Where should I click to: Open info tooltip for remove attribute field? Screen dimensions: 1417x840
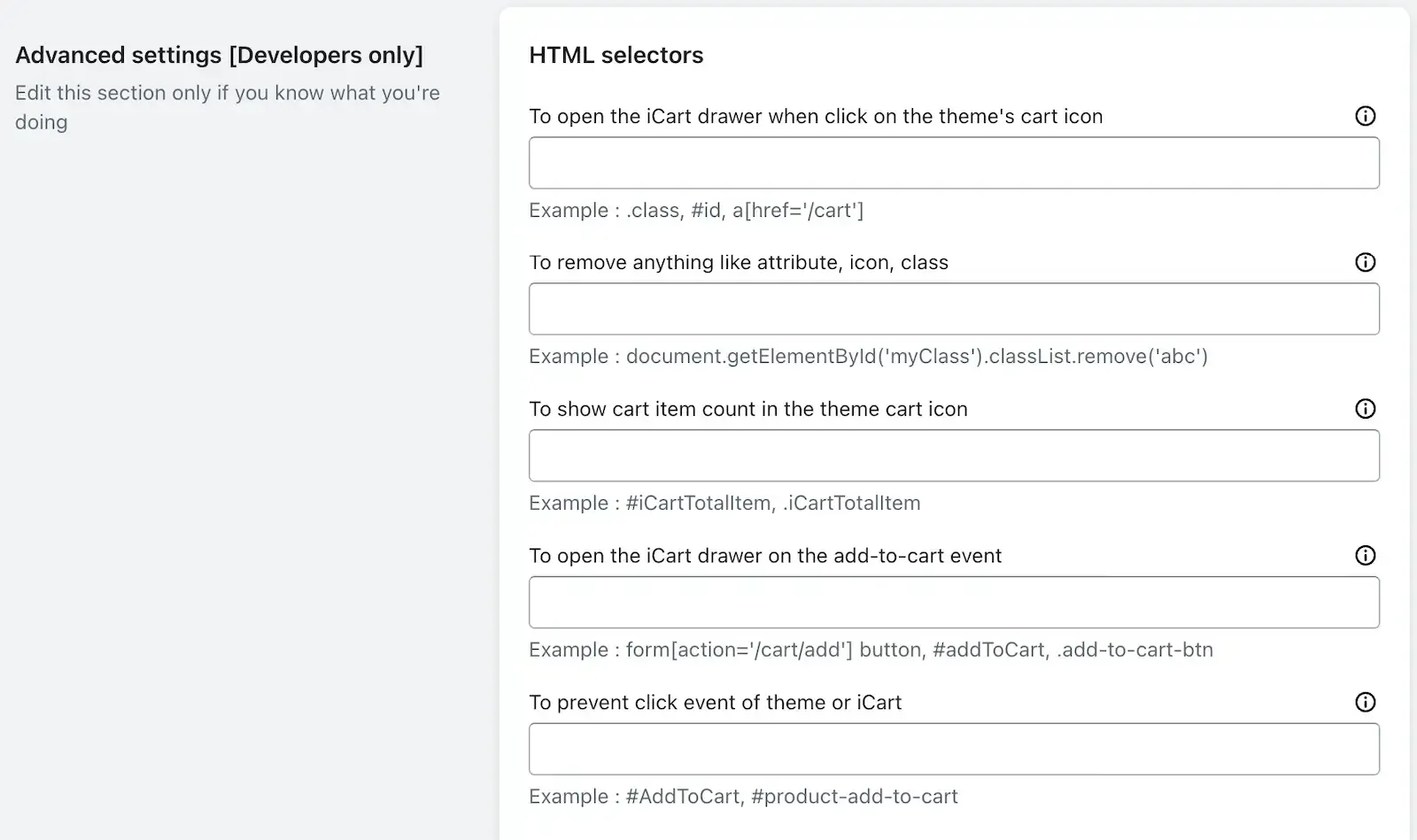click(x=1365, y=262)
